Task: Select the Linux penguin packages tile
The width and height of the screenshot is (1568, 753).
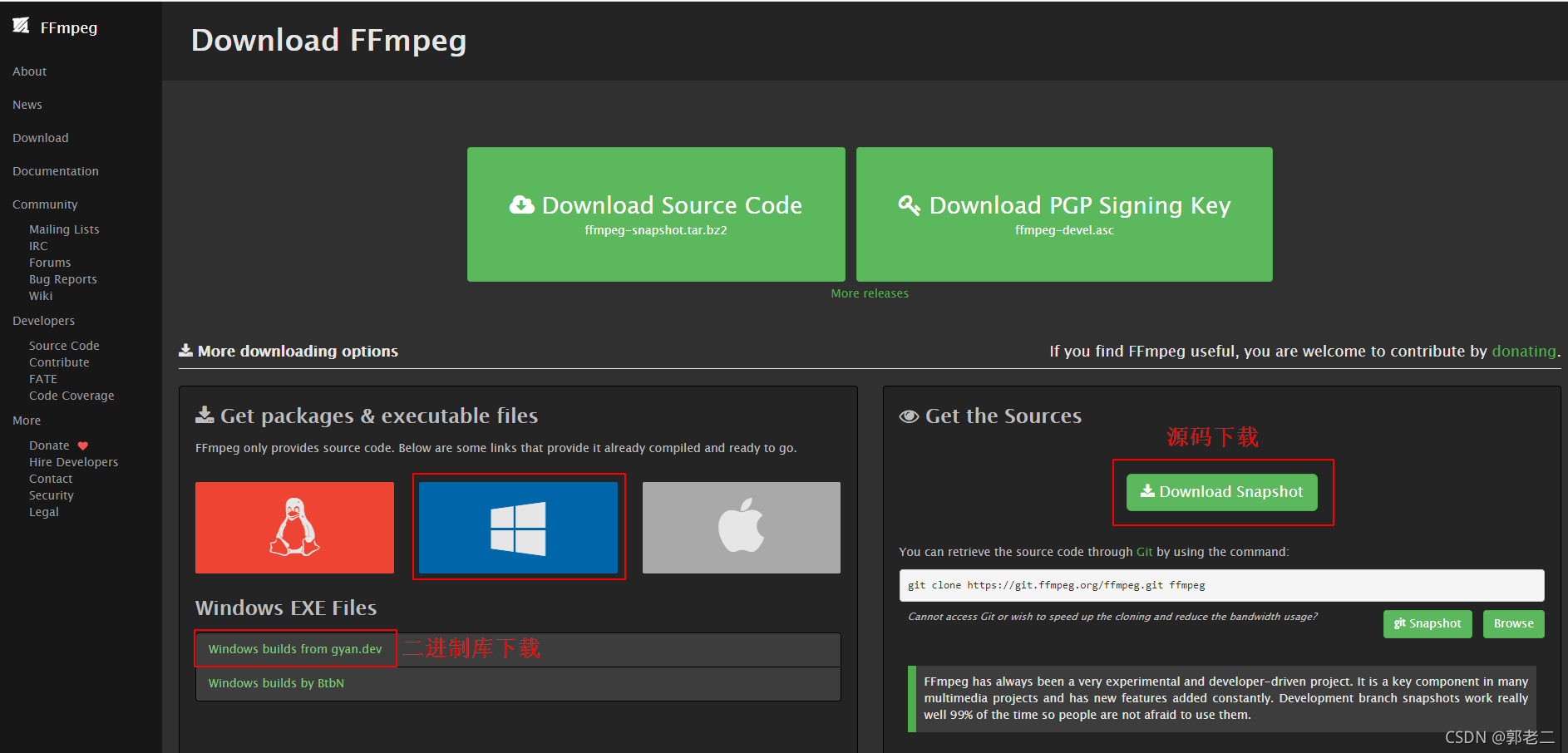Action: (x=294, y=528)
